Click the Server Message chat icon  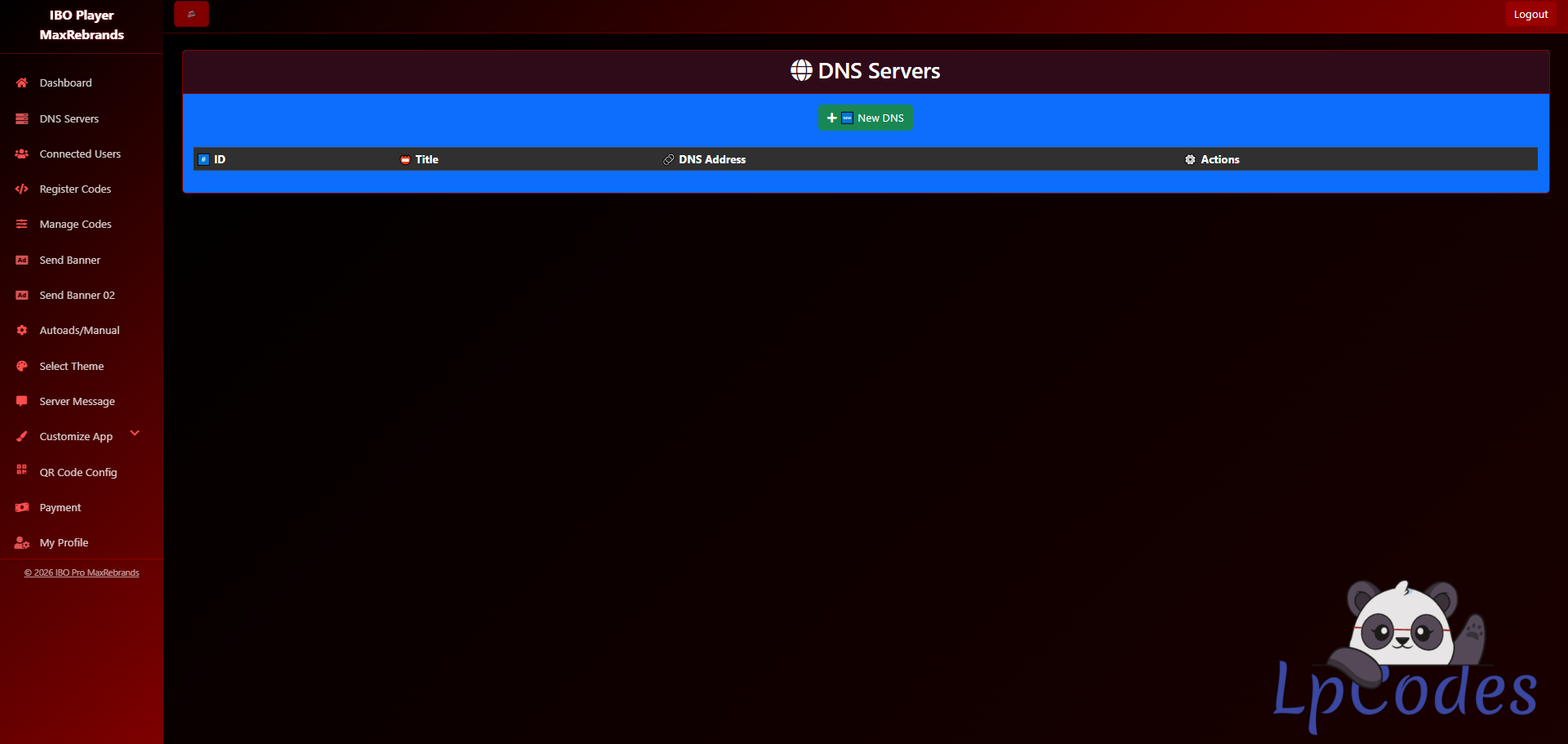tap(22, 401)
